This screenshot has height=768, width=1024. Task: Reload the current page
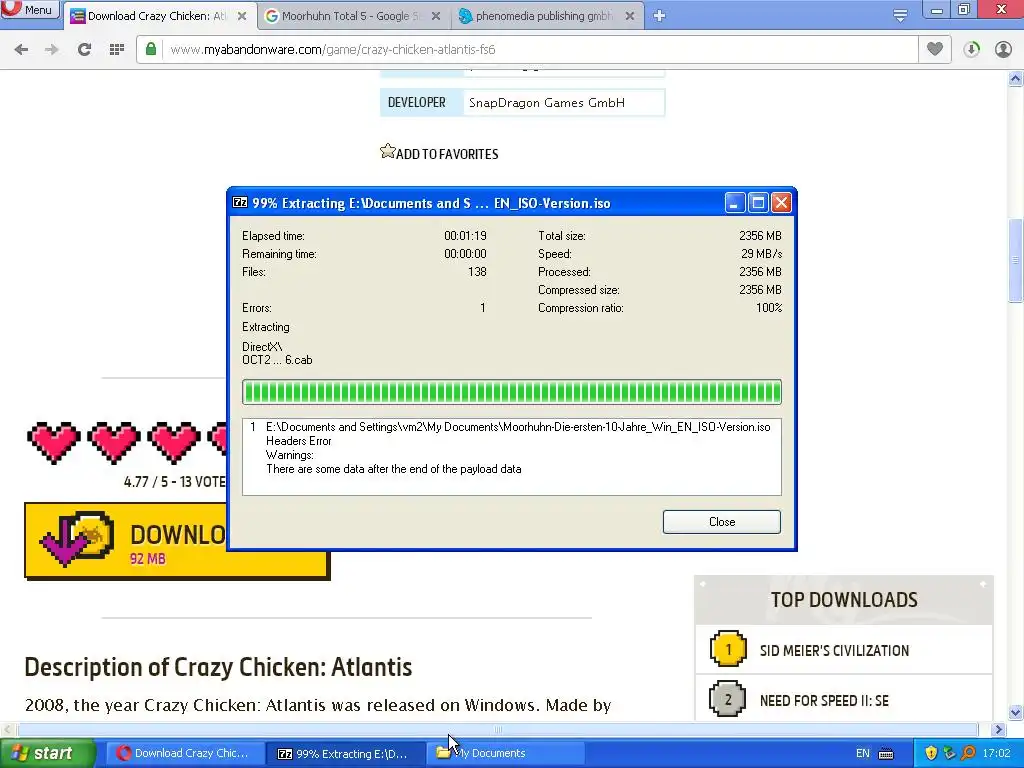[x=84, y=50]
